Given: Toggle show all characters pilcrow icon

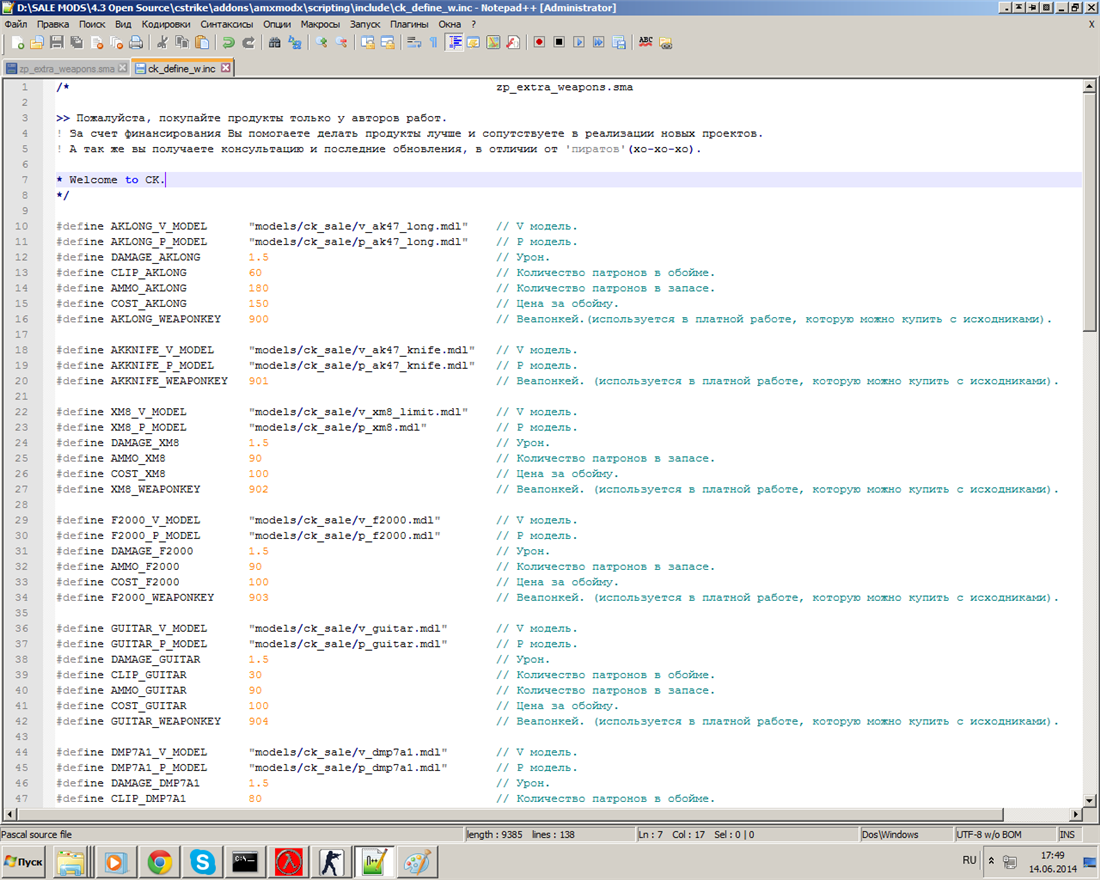Looking at the screenshot, I should click(433, 43).
